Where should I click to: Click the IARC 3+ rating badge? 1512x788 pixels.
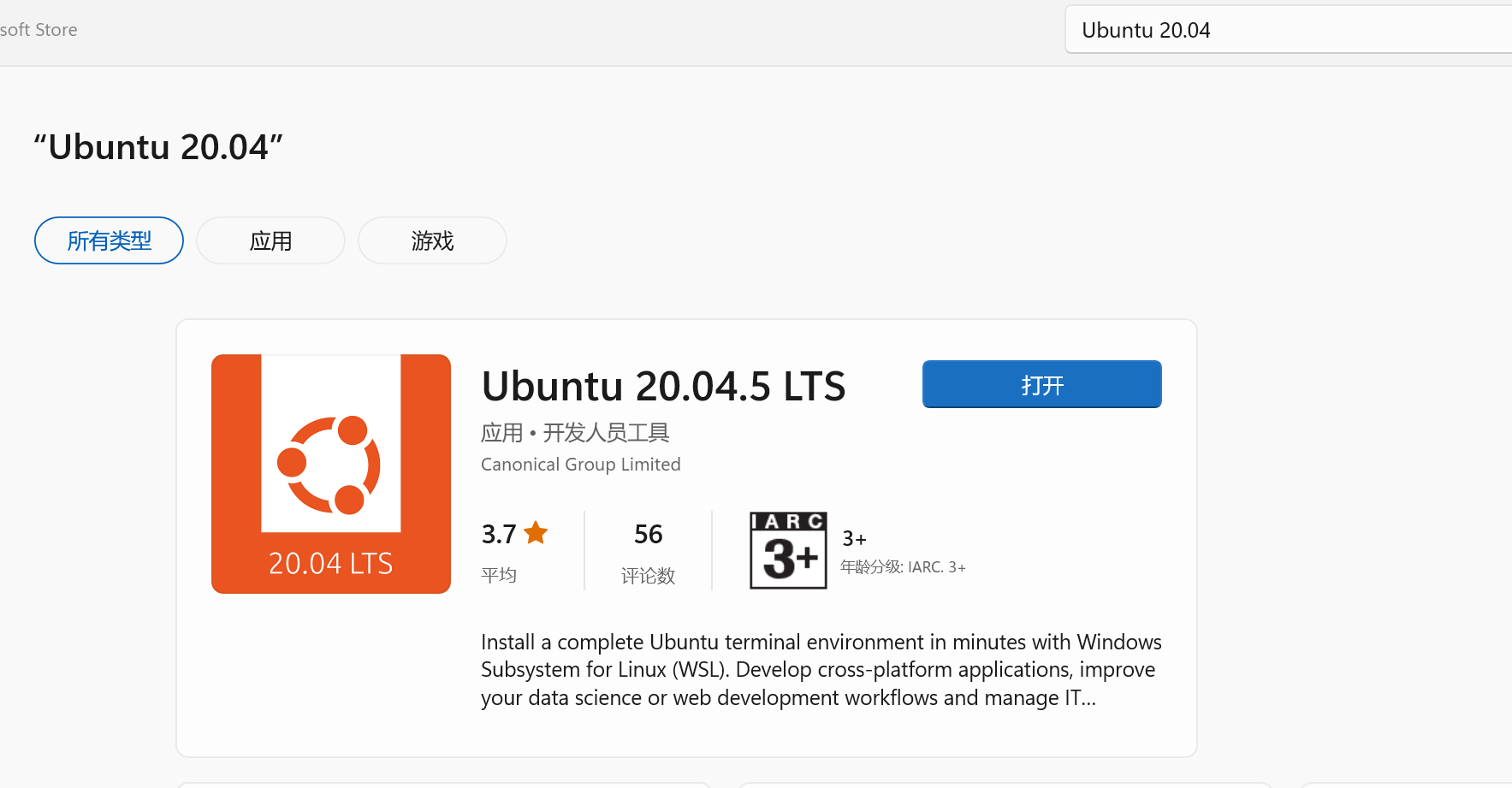click(788, 550)
